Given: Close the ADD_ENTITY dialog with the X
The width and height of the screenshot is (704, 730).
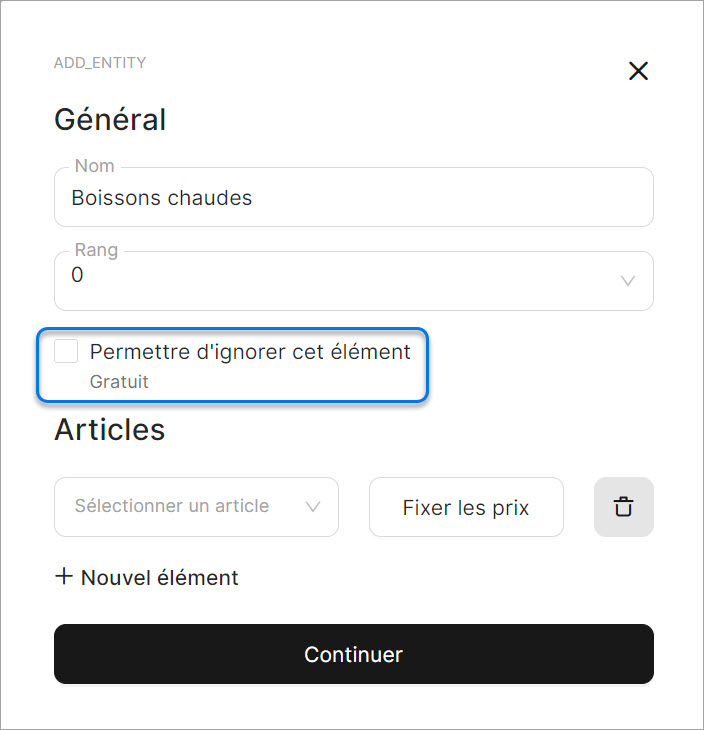Looking at the screenshot, I should pyautogui.click(x=638, y=71).
